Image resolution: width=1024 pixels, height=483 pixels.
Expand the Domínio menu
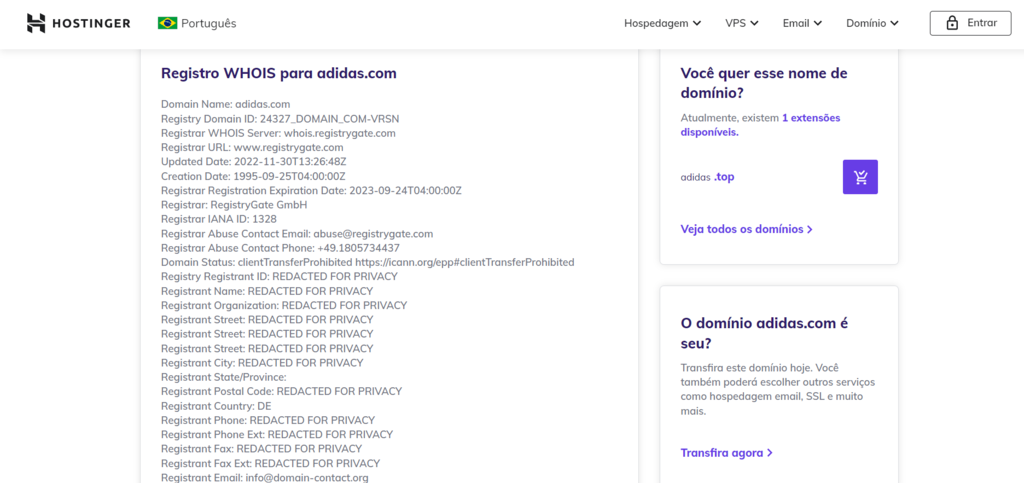[872, 23]
